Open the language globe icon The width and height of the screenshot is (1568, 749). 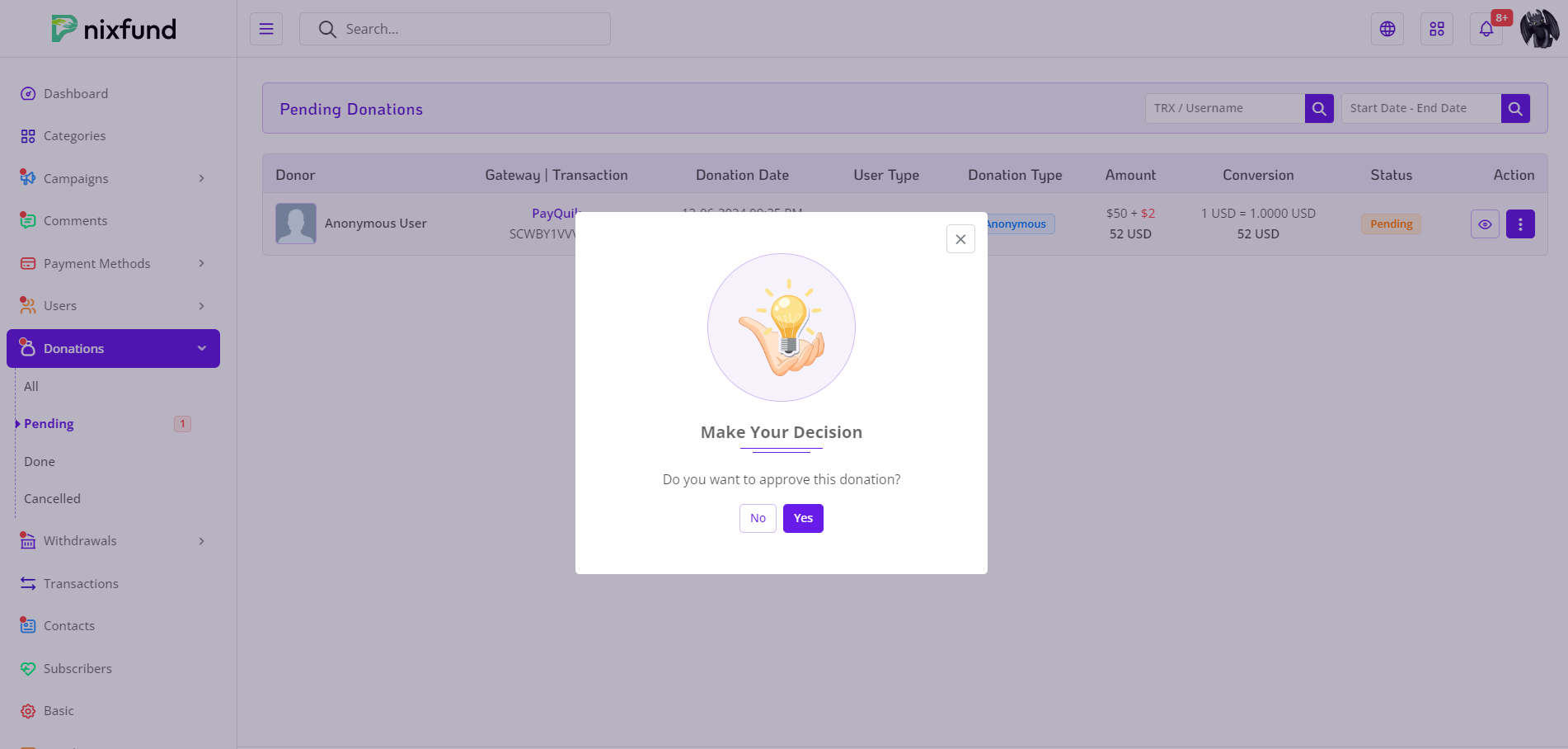(1387, 29)
